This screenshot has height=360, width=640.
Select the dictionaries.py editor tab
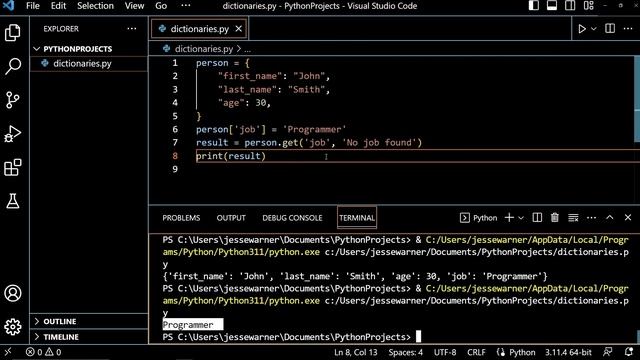click(199, 29)
